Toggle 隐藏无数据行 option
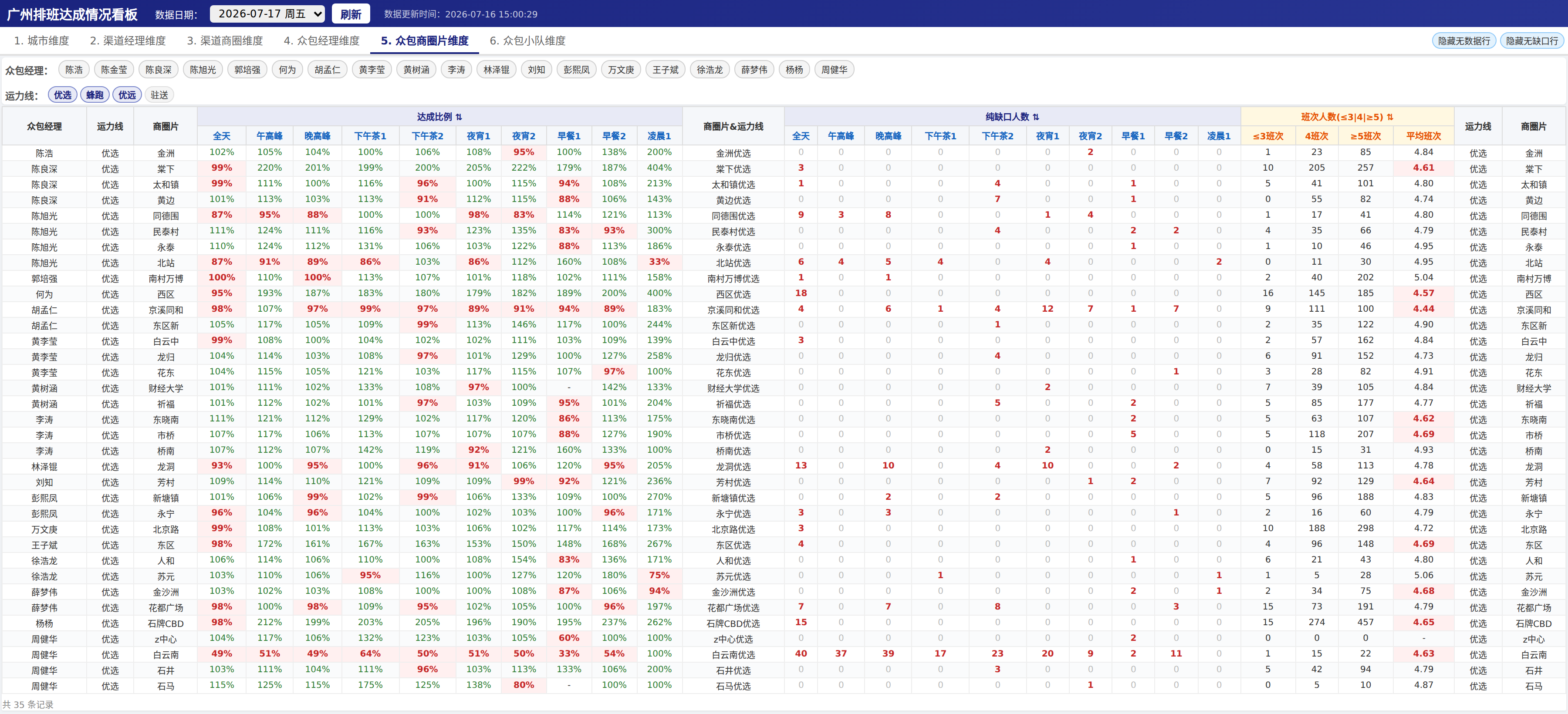This screenshot has height=714, width=1568. coord(1463,41)
